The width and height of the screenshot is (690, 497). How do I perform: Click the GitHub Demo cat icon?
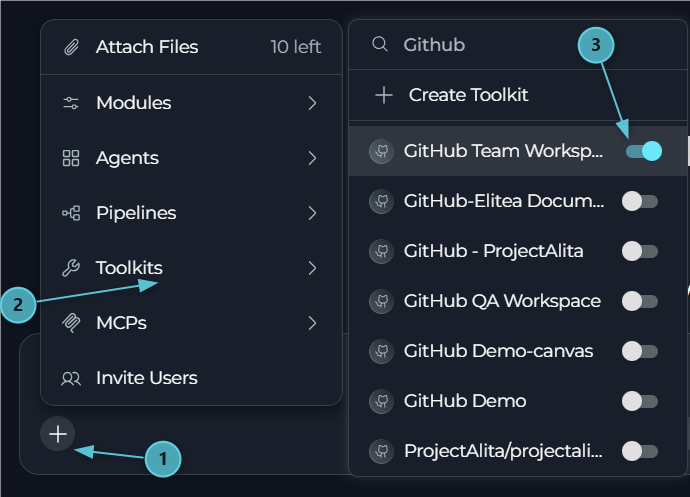pos(381,401)
